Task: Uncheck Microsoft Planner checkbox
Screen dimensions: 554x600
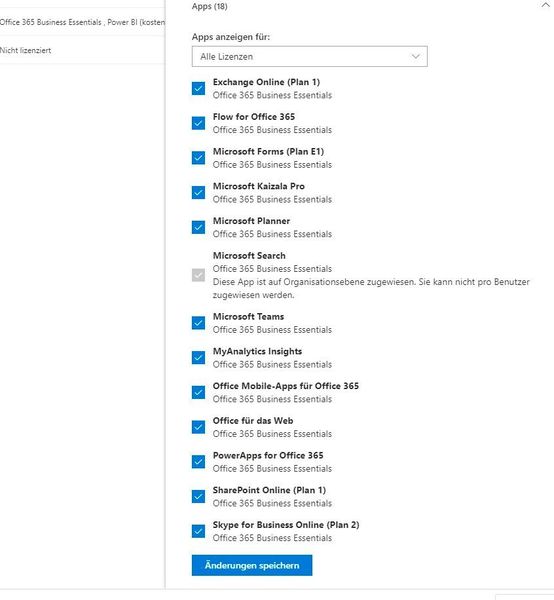Action: coord(198,227)
